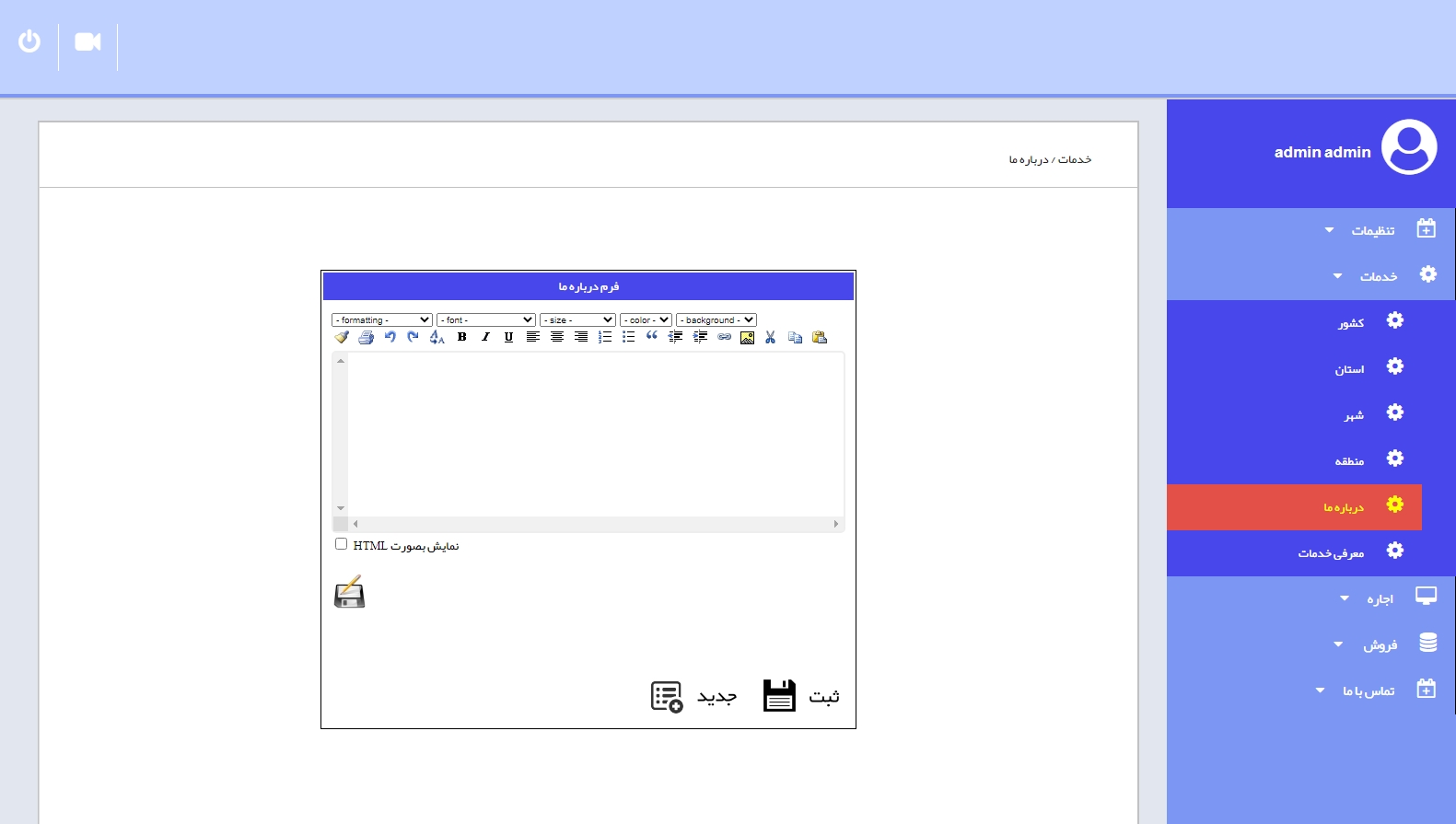
Task: Open the formatting dropdown
Action: pos(381,320)
